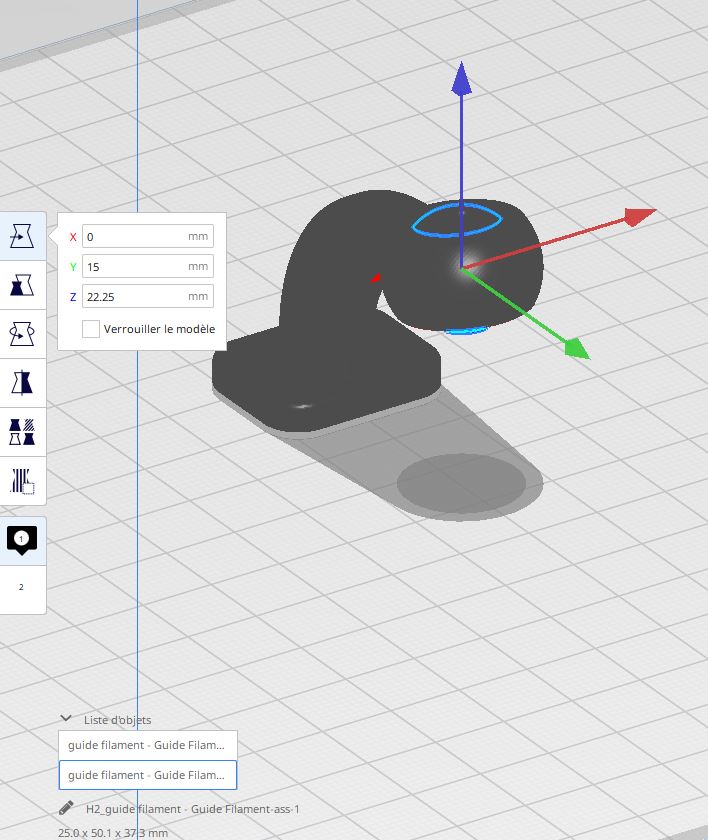Select the Support Blocker tool
This screenshot has width=708, height=840.
pyautogui.click(x=22, y=480)
